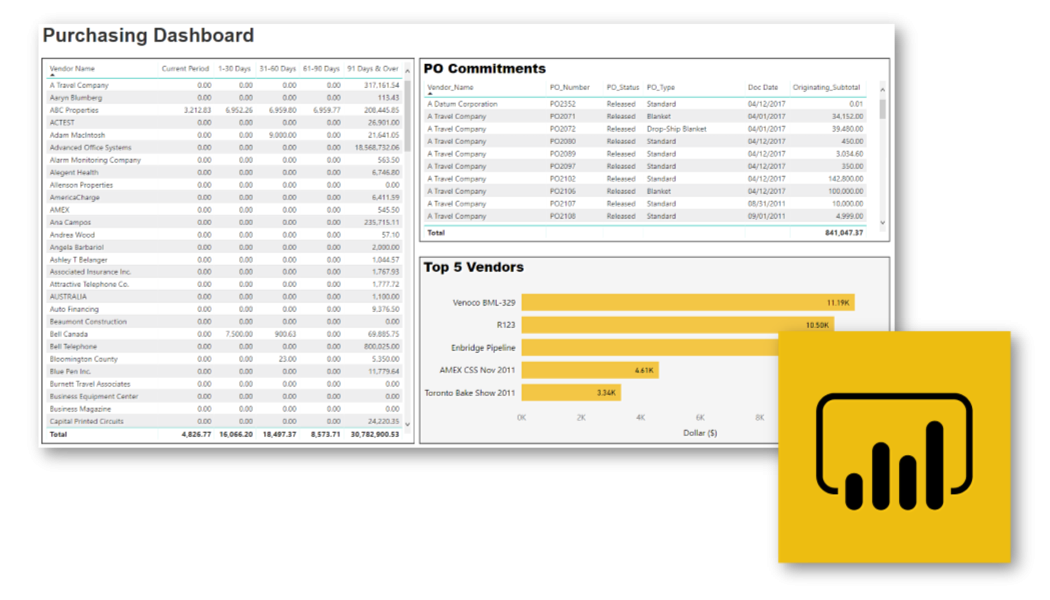Click the PO Commitments scroll up arrow
Image resolution: width=1050 pixels, height=600 pixels.
(x=883, y=89)
